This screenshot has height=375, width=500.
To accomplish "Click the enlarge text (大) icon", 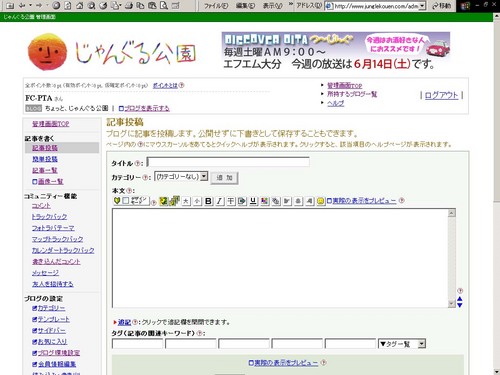I will 186,201.
